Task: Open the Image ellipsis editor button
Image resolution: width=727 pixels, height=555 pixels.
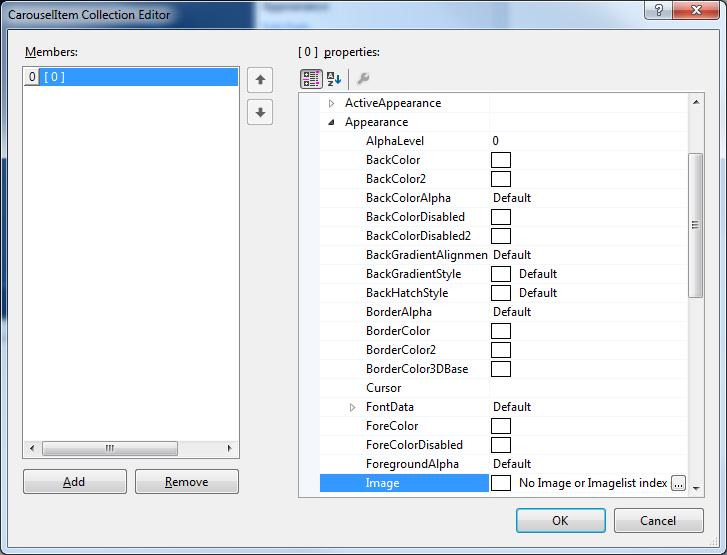Action: coord(678,483)
